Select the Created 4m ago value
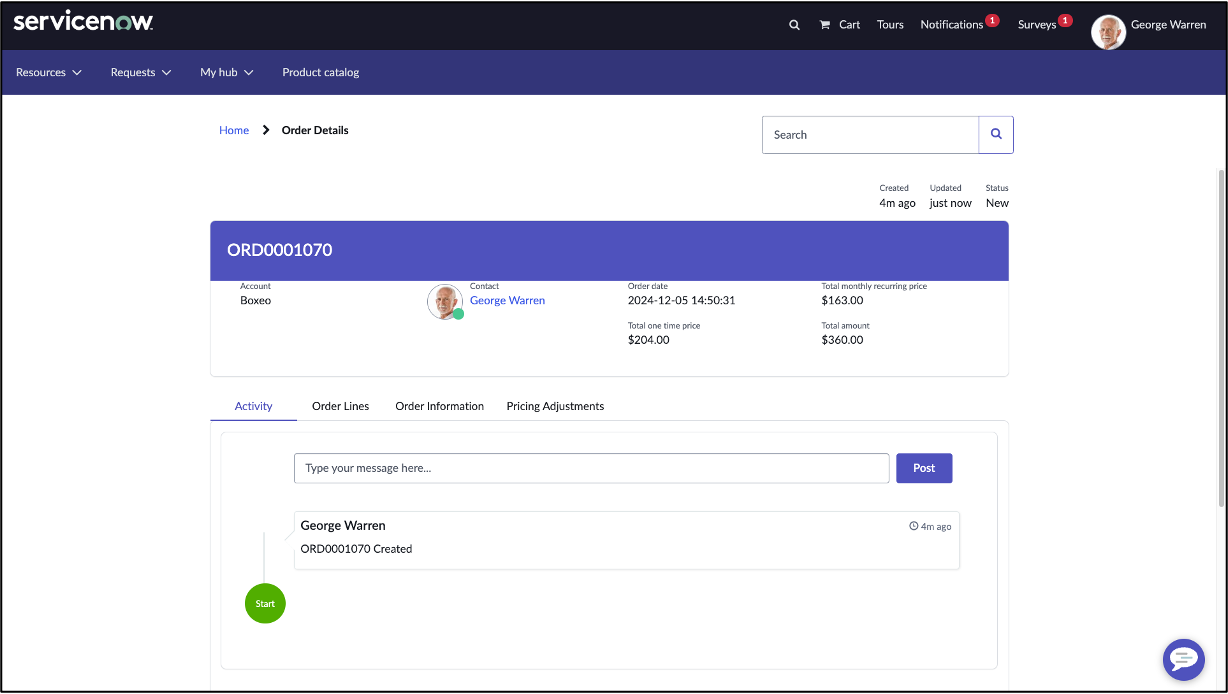Screen dimensions: 1228x694 tap(898, 203)
